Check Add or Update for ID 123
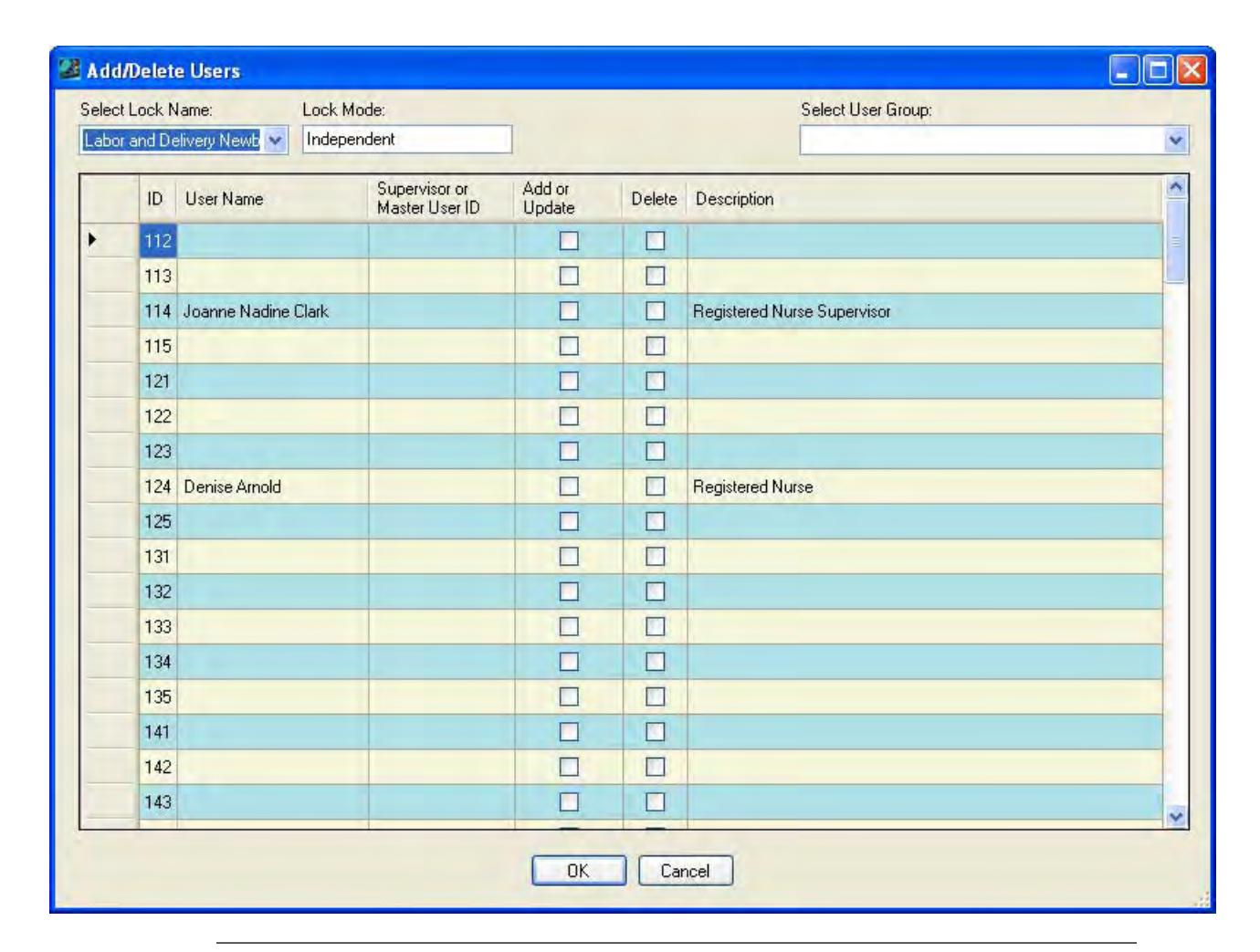 tap(569, 452)
